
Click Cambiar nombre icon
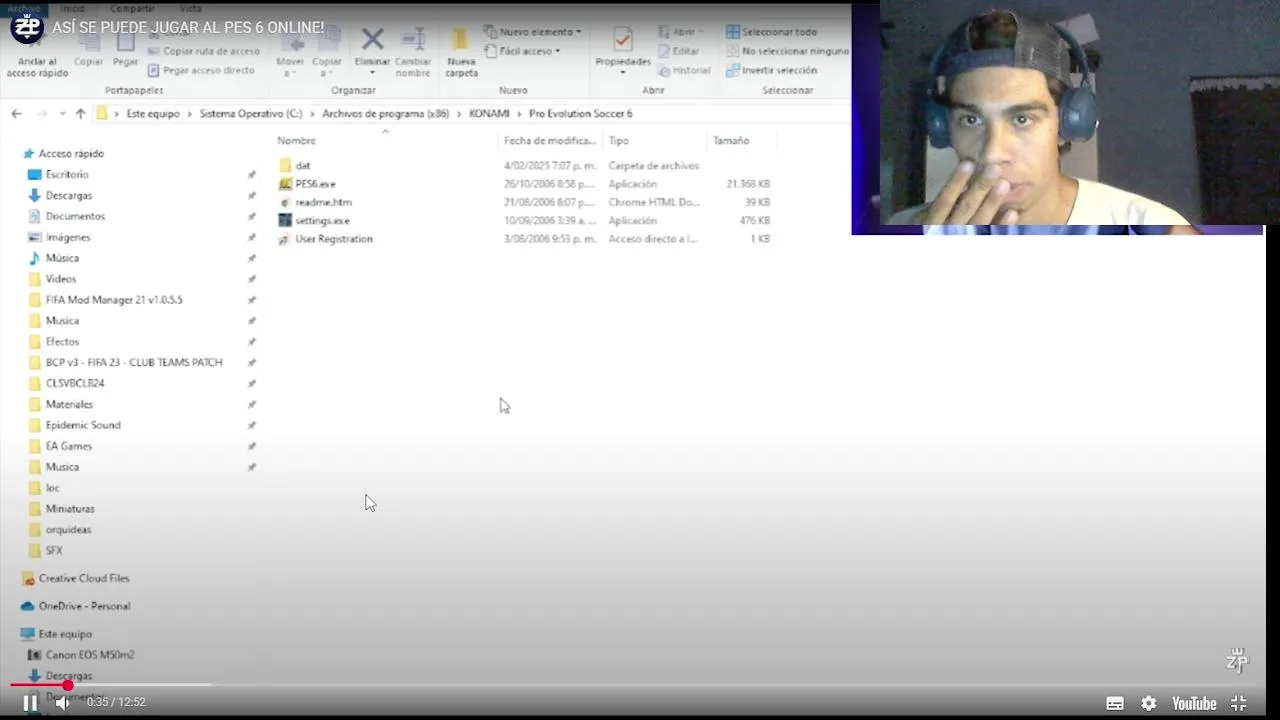pos(413,53)
